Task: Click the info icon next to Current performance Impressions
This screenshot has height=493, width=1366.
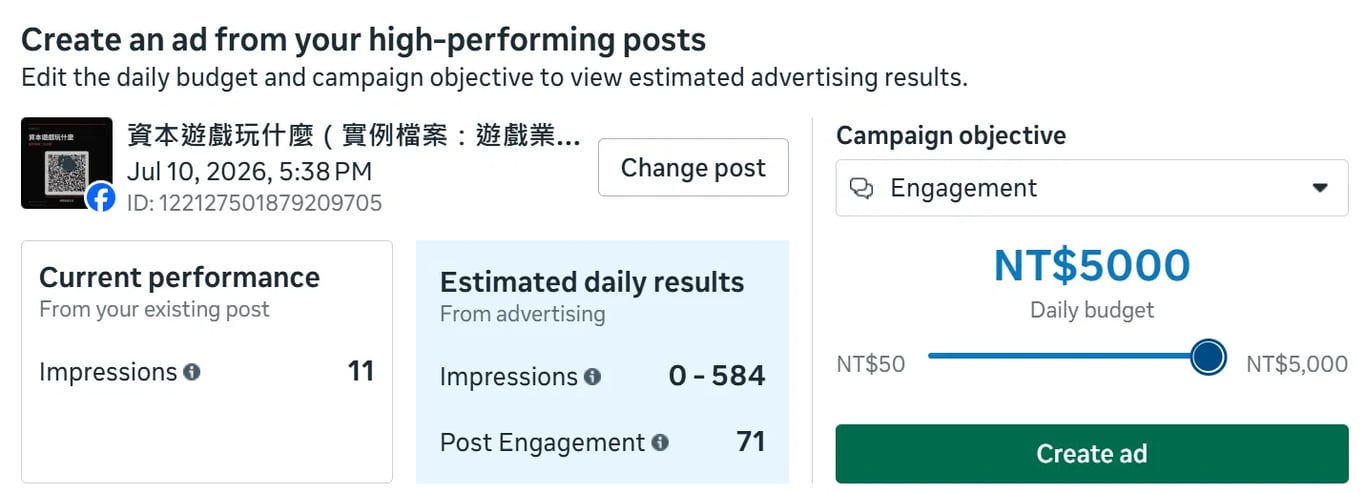Action: [x=192, y=372]
